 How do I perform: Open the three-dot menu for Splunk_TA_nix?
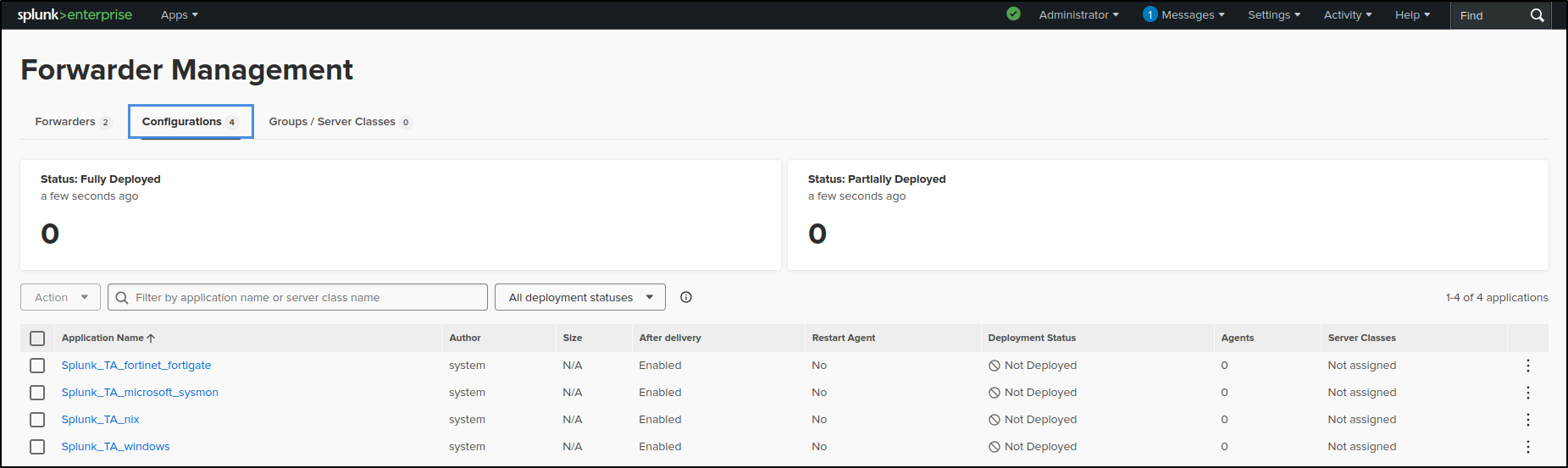pyautogui.click(x=1527, y=420)
